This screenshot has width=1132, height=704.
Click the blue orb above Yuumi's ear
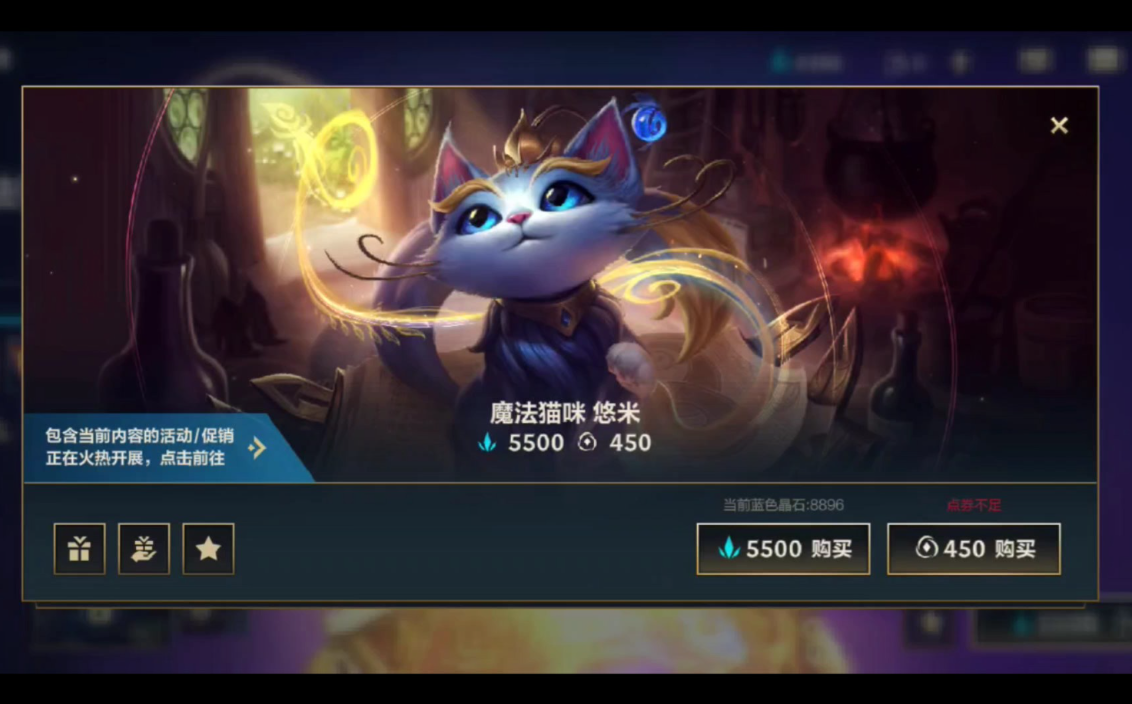pos(648,122)
